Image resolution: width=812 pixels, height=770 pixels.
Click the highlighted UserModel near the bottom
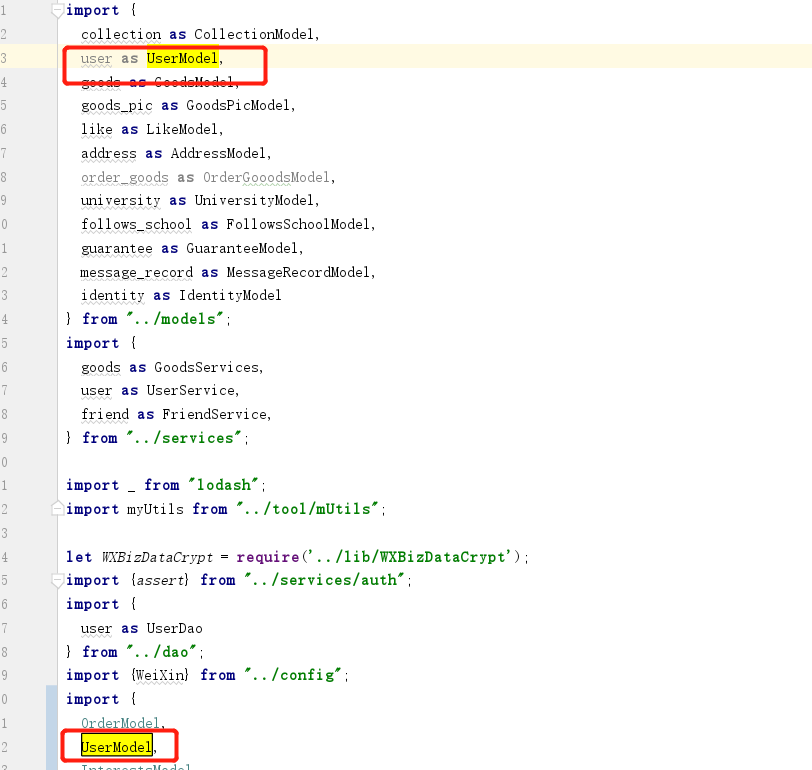click(115, 746)
